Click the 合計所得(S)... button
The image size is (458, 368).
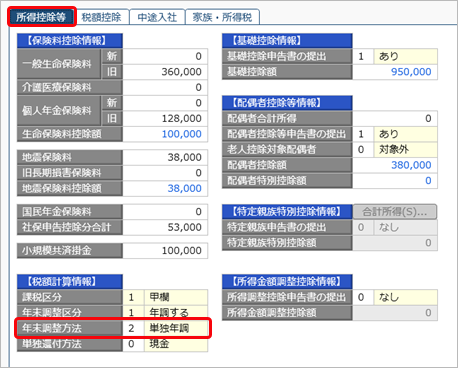[395, 212]
